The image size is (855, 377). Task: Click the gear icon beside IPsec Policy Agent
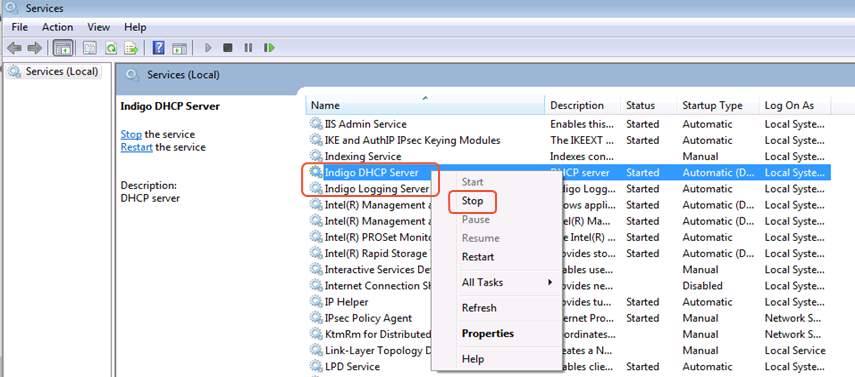(x=316, y=318)
